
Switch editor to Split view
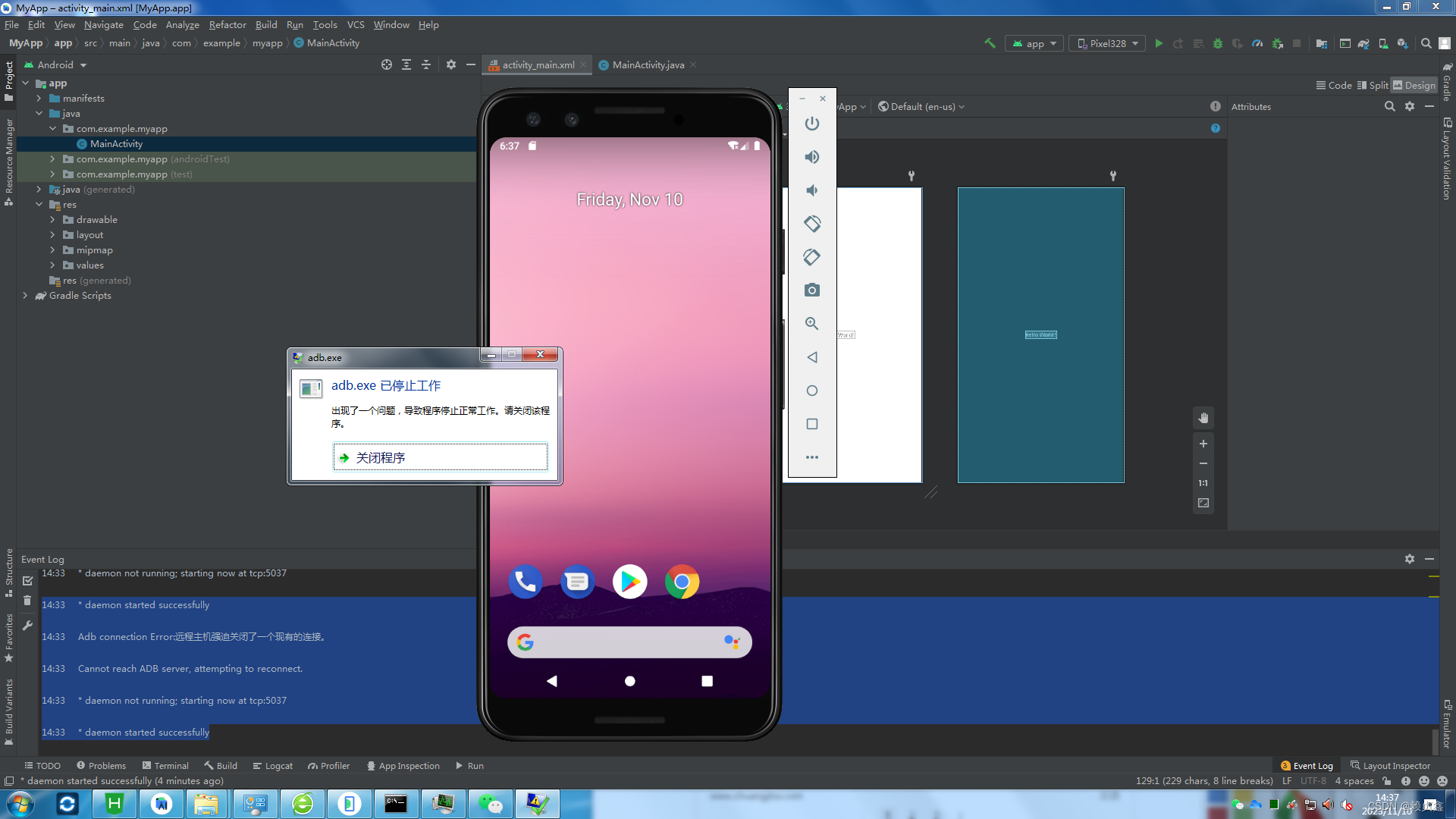(1373, 85)
